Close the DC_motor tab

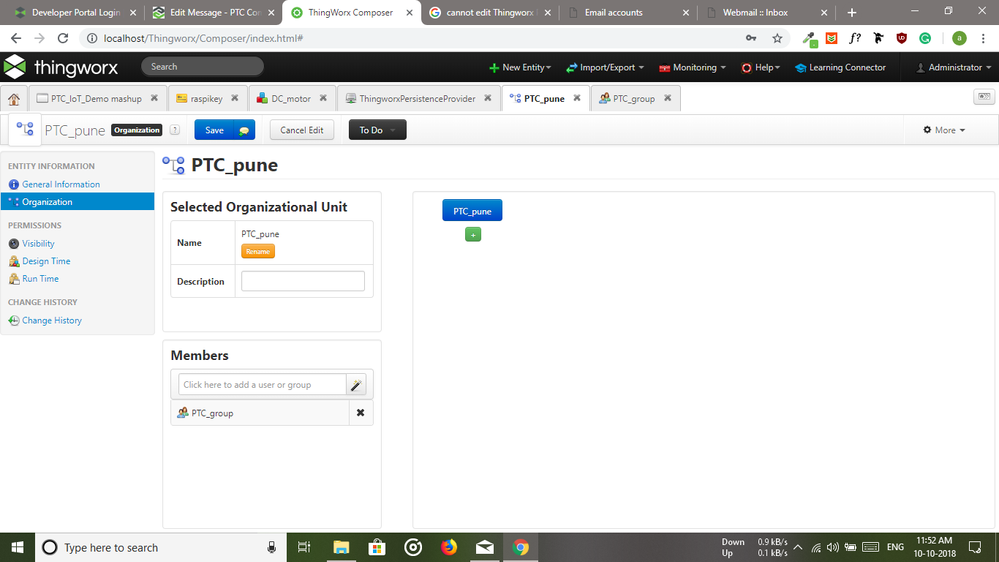click(x=323, y=98)
